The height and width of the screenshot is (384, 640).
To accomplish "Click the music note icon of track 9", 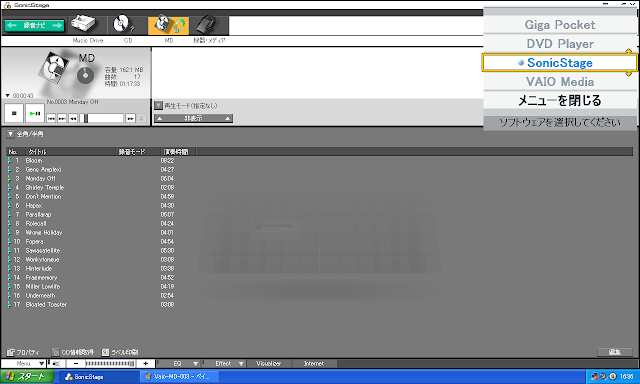I will (9, 233).
